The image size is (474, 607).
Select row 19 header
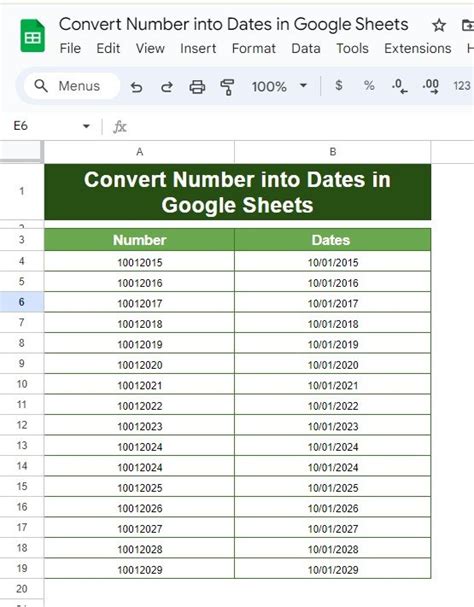[x=22, y=568]
